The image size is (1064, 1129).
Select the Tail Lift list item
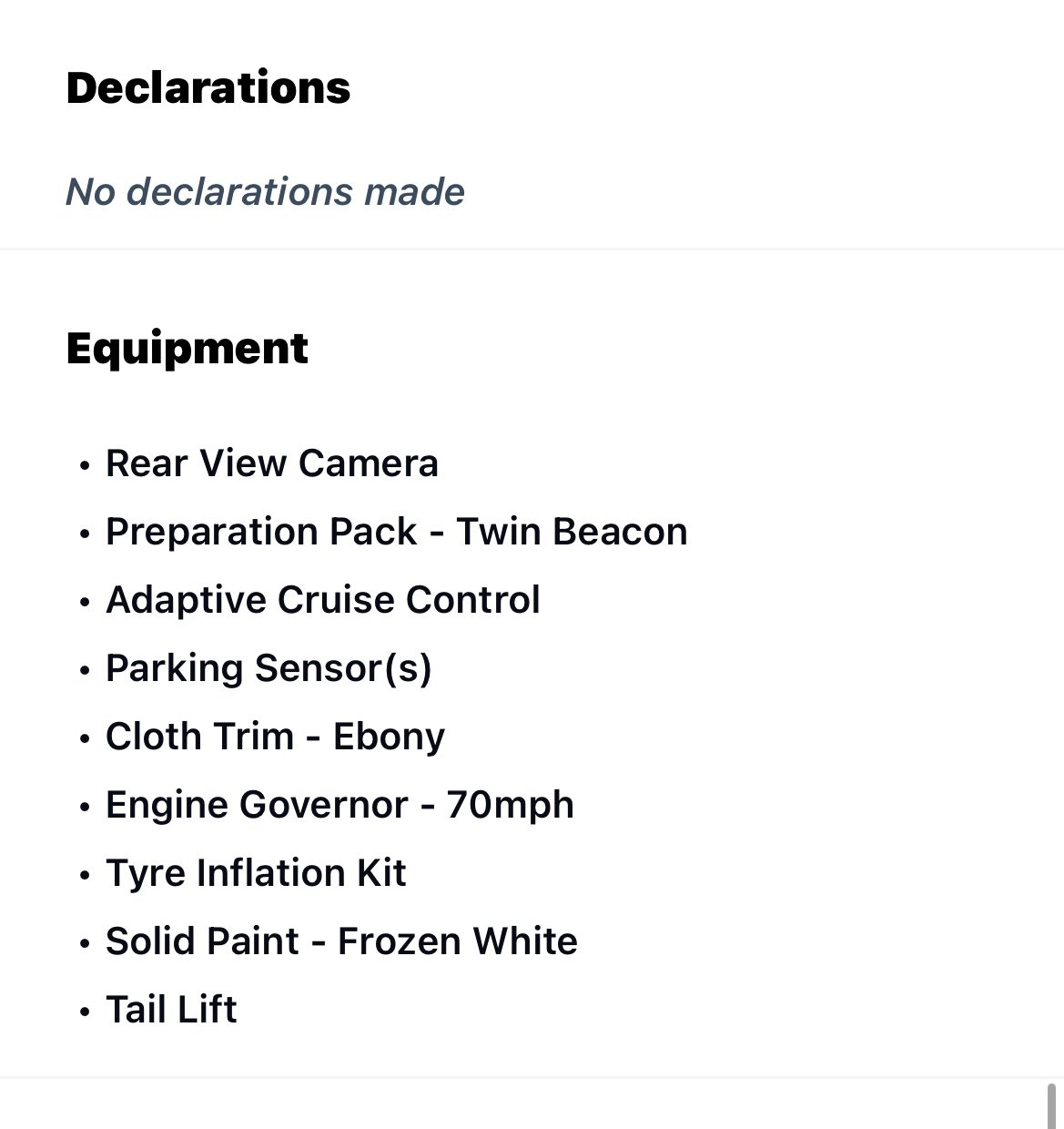[171, 1010]
